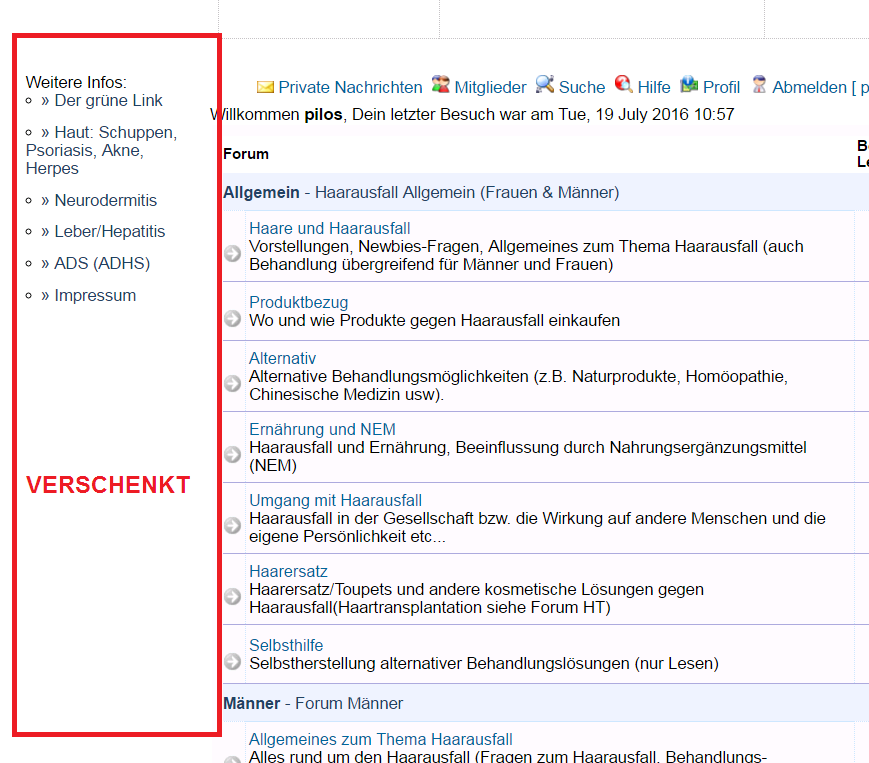Click the Private Nachrichten envelope icon
Viewport: 869px width, 763px height.
265,87
